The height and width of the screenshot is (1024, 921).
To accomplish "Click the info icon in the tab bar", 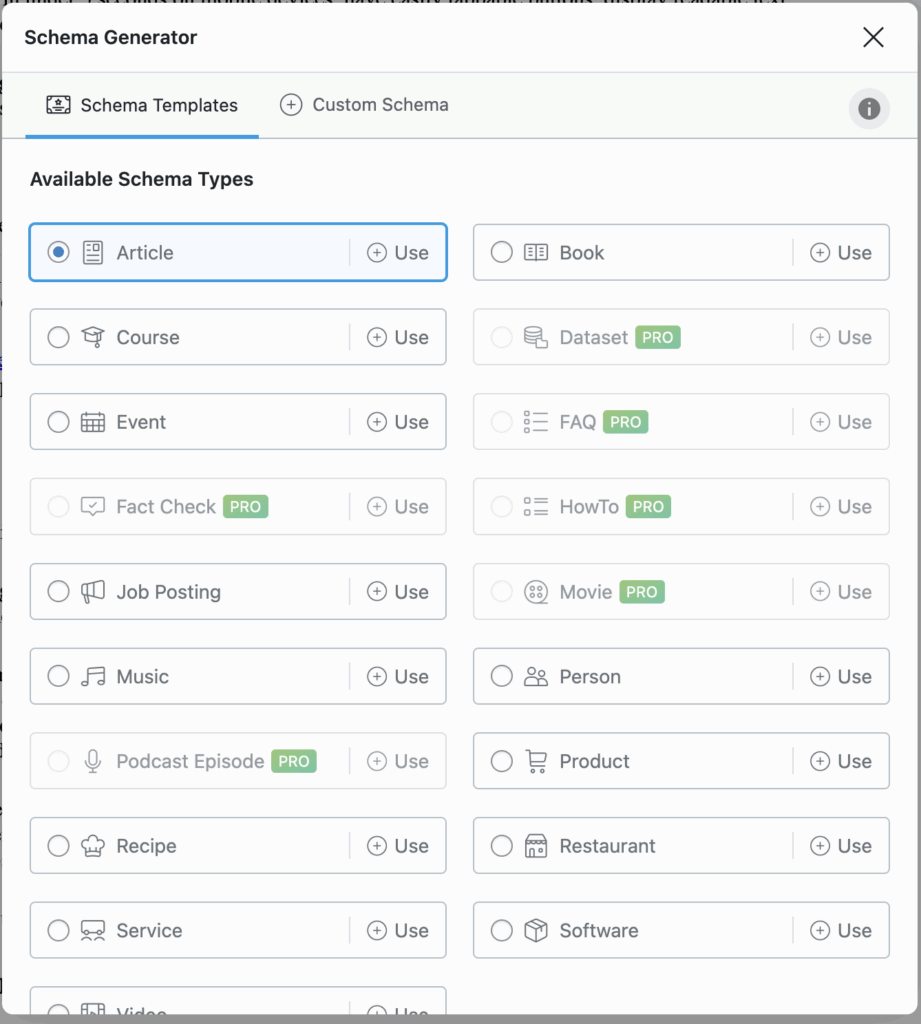I will click(868, 108).
